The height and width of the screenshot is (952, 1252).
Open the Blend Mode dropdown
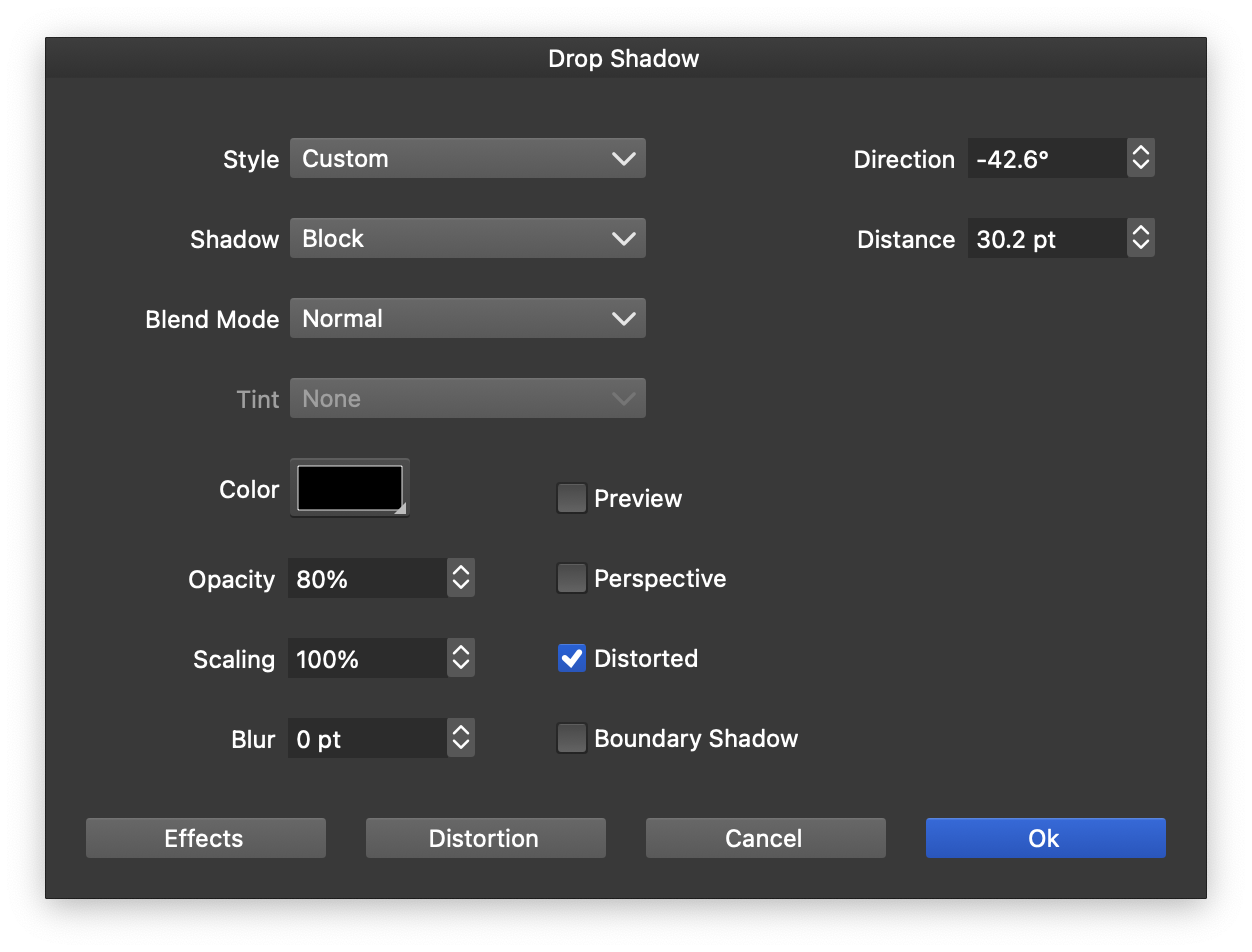[x=467, y=319]
